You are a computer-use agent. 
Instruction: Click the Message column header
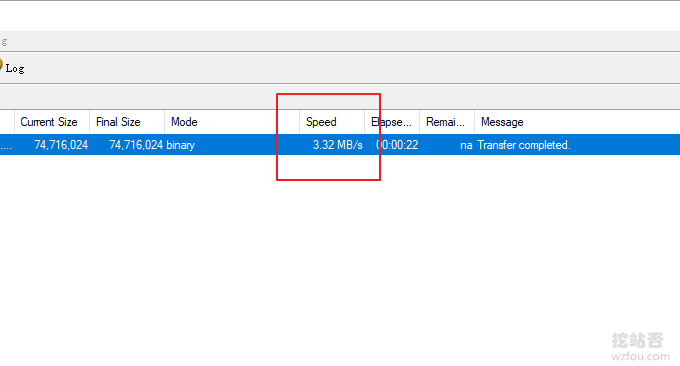coord(502,122)
